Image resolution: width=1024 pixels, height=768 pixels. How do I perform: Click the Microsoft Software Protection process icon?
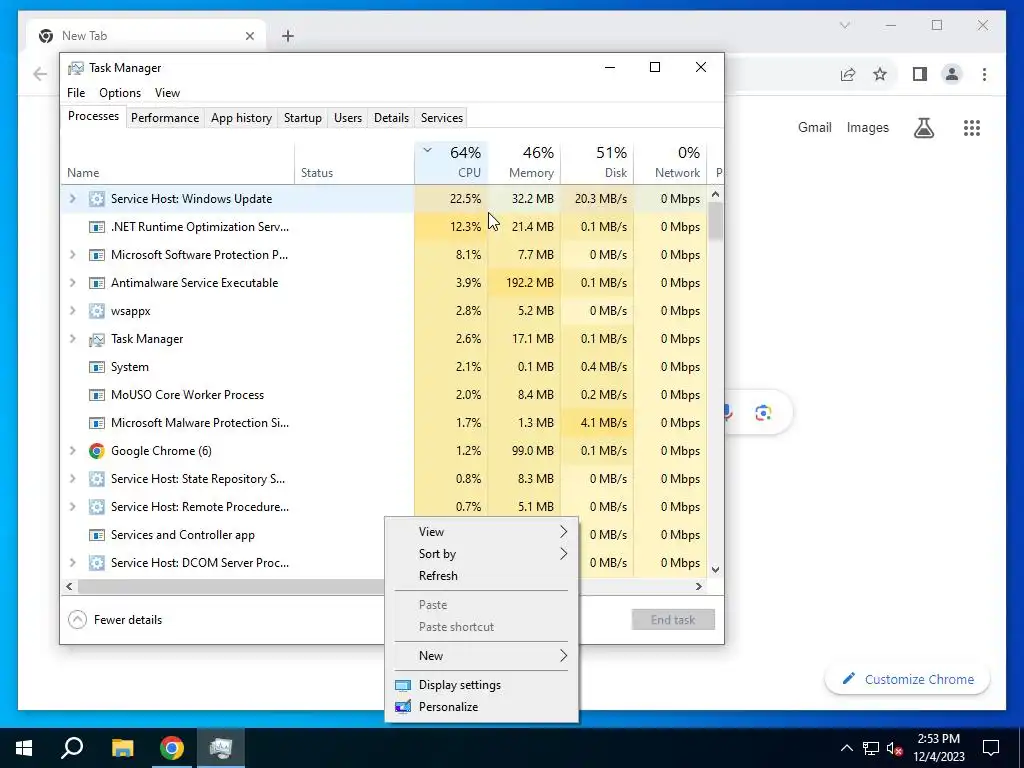[x=97, y=255]
